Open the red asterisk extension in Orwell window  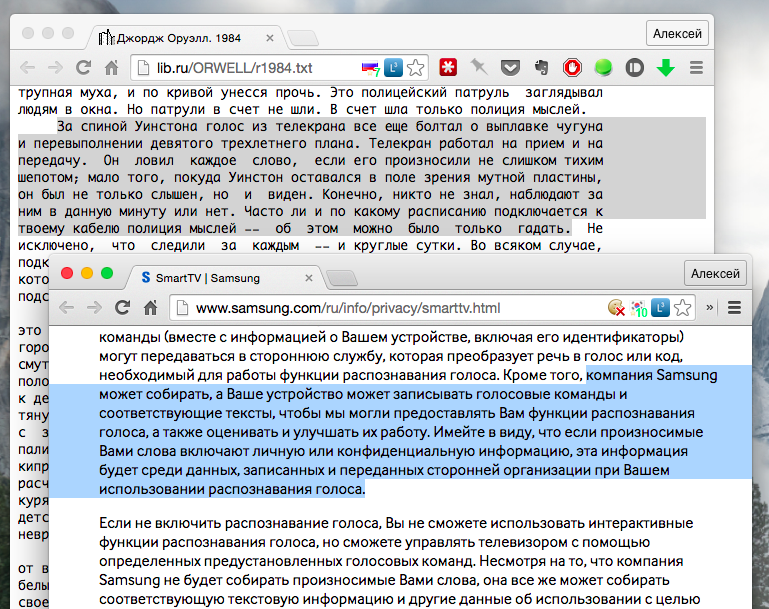coord(448,67)
